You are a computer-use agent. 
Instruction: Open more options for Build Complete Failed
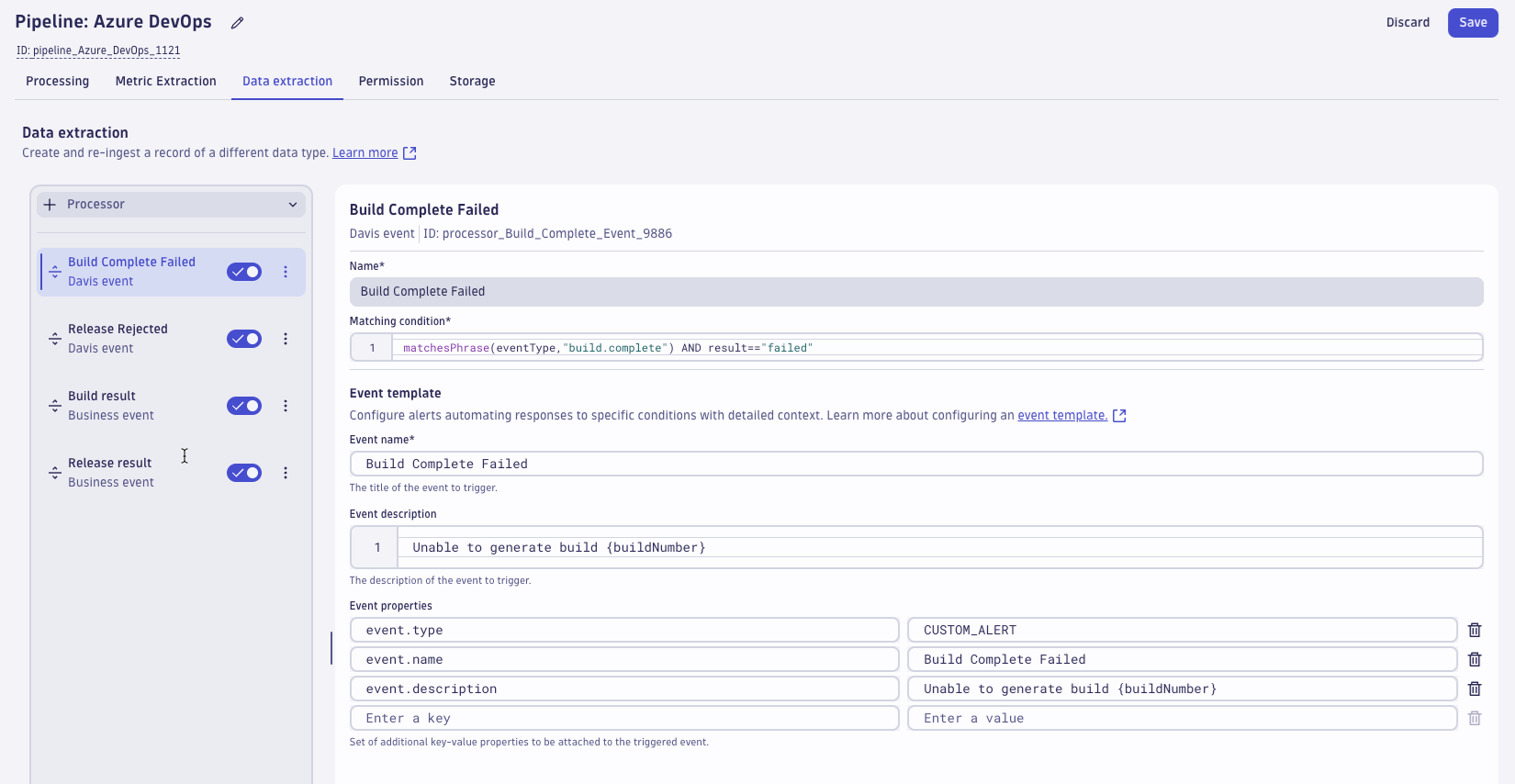(x=286, y=272)
